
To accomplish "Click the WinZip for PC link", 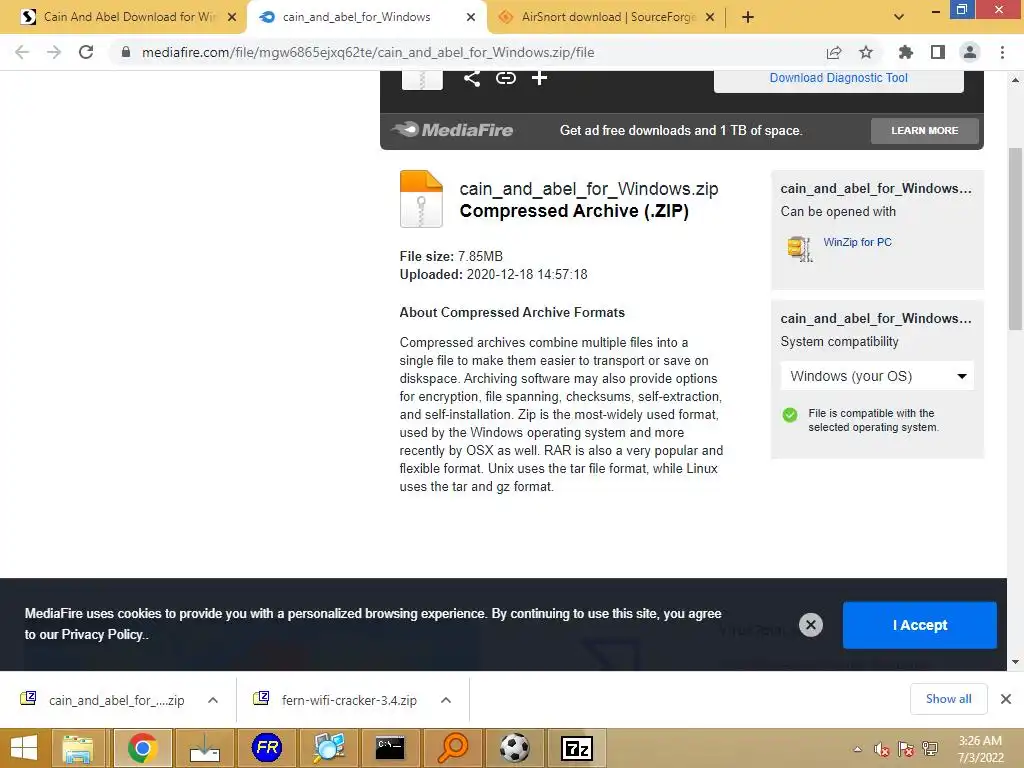I will coord(857,242).
